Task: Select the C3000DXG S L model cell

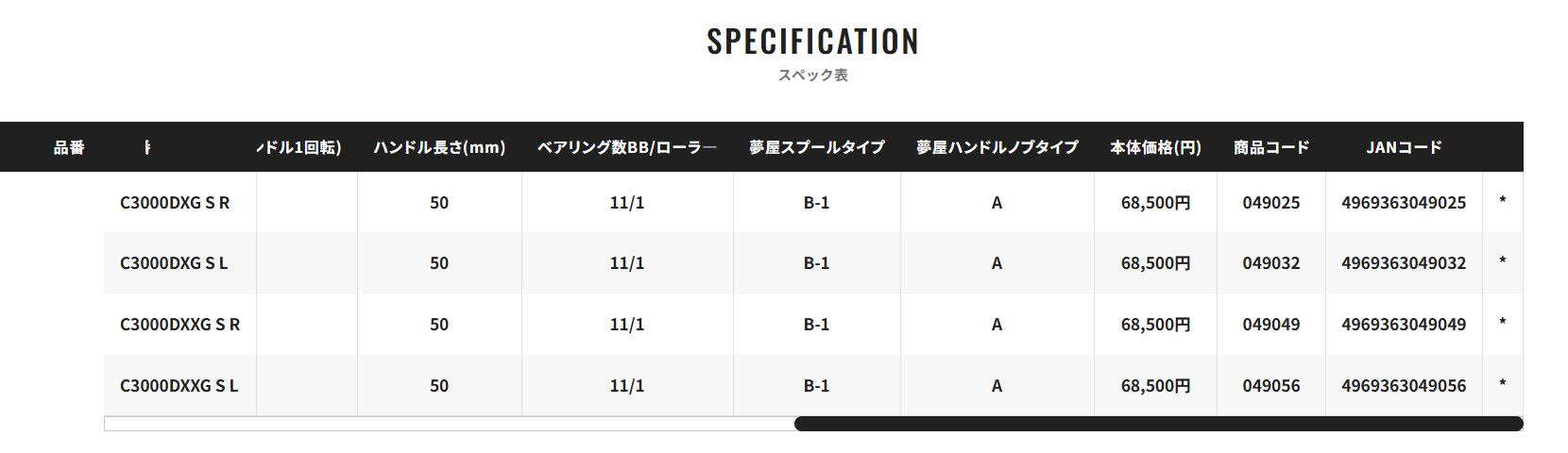Action: 174,263
